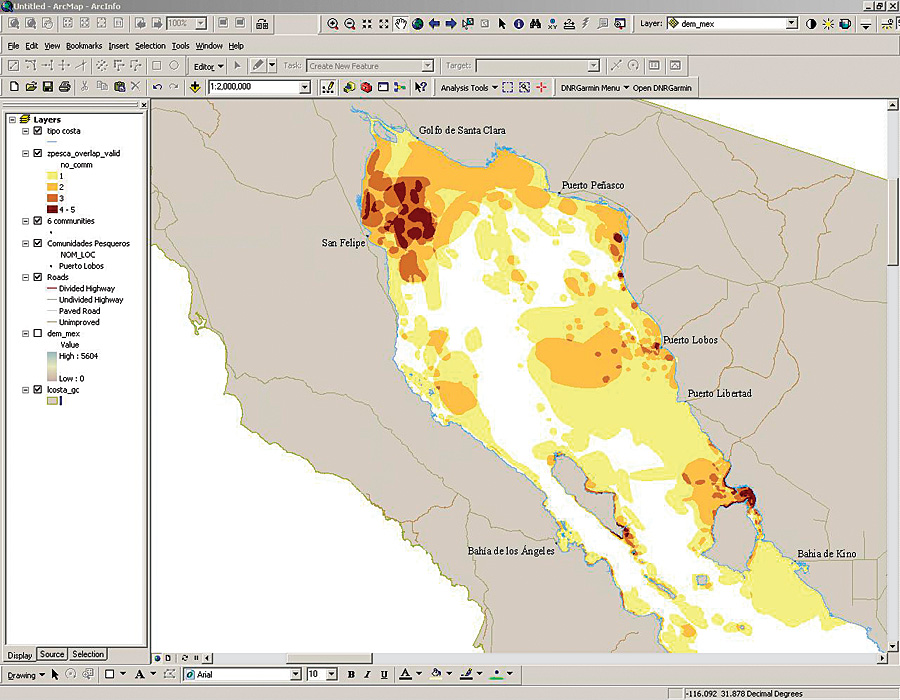
Task: Toggle the Roads layer visibility
Action: (x=38, y=277)
